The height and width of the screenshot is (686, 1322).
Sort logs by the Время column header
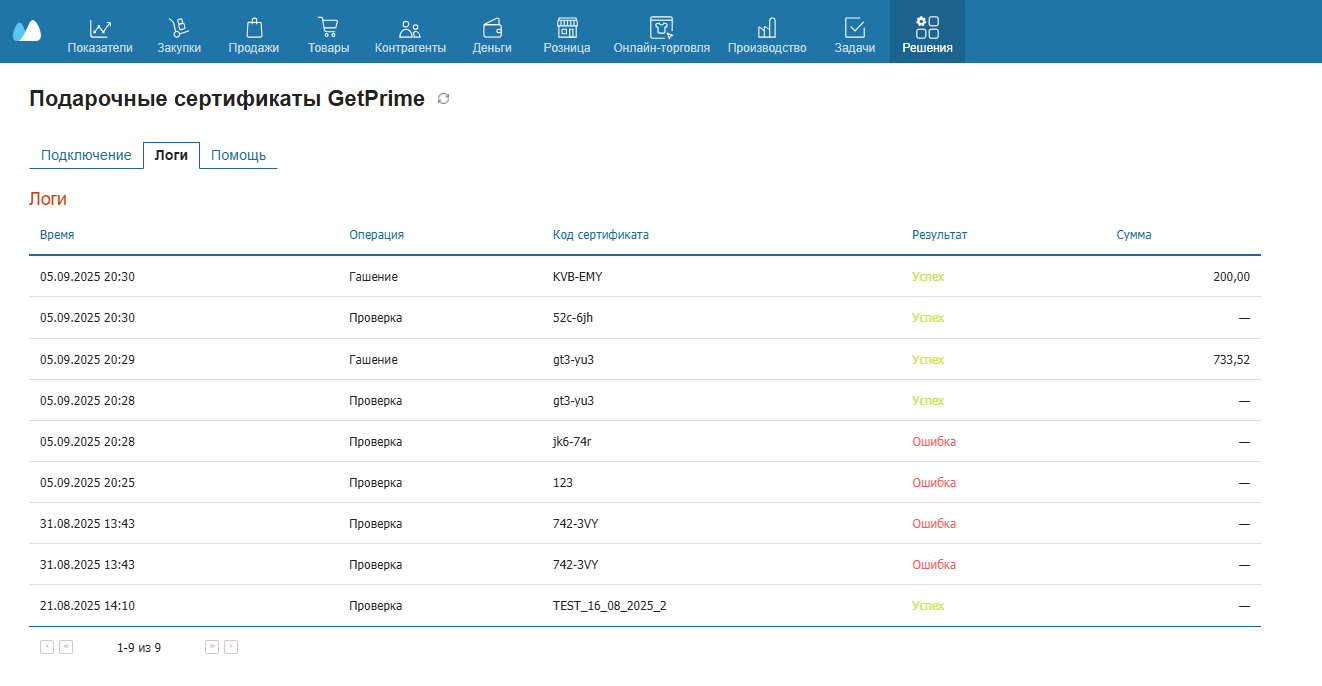pos(57,235)
